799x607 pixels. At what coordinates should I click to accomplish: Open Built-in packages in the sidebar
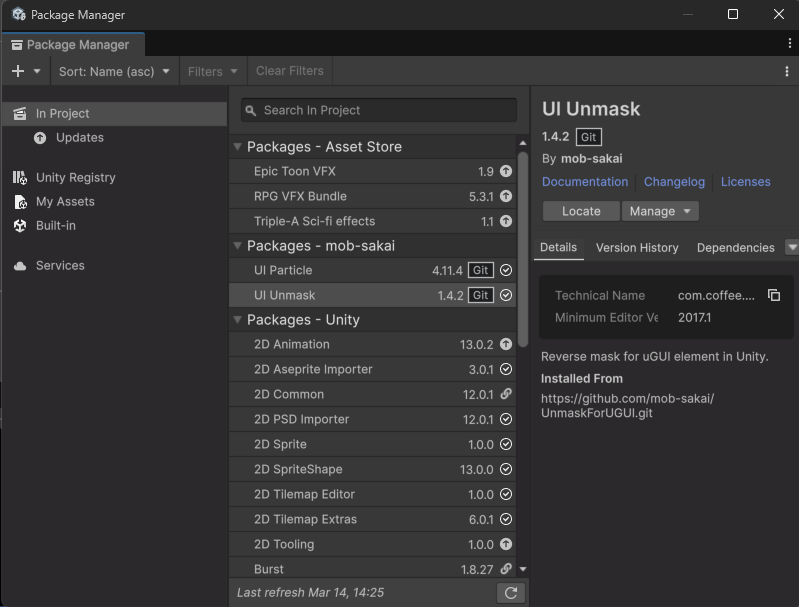(115, 225)
